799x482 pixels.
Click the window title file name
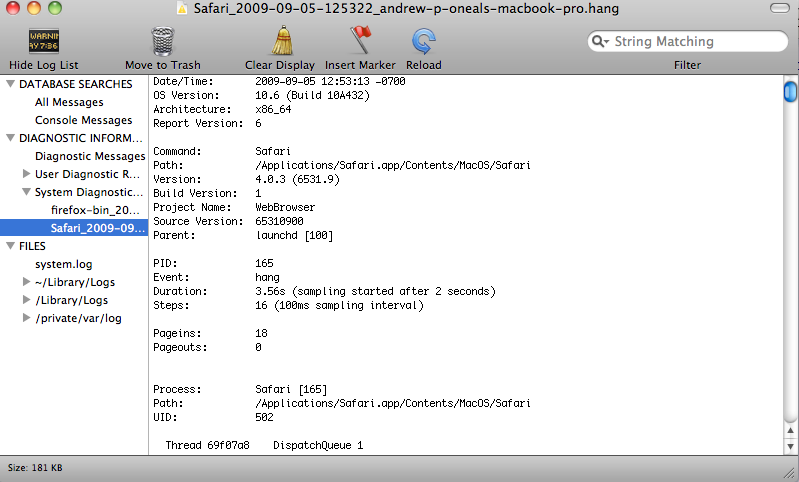406,9
